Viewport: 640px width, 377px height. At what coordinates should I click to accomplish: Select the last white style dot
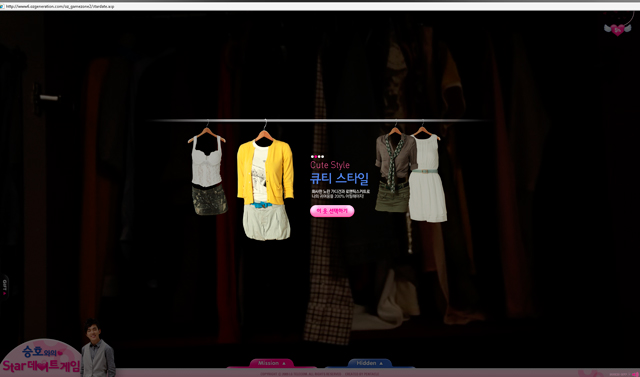pos(322,157)
